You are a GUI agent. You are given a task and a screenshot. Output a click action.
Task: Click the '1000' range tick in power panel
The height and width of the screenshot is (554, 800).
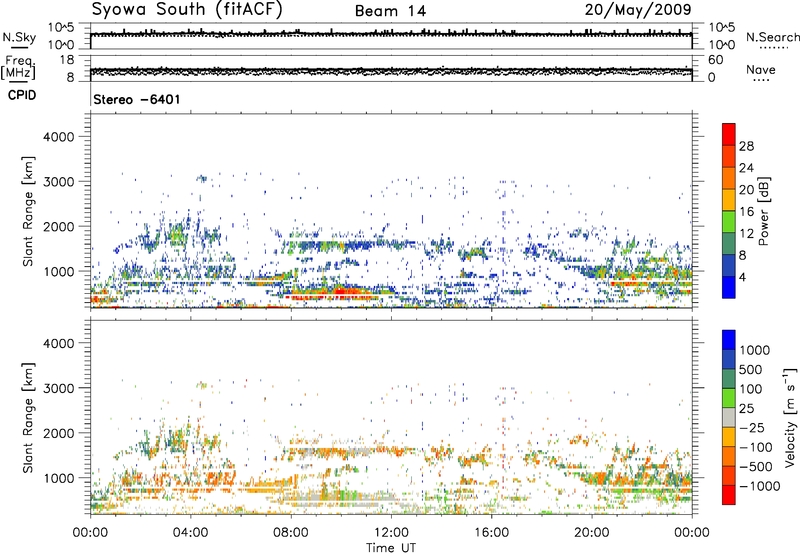pos(58,272)
